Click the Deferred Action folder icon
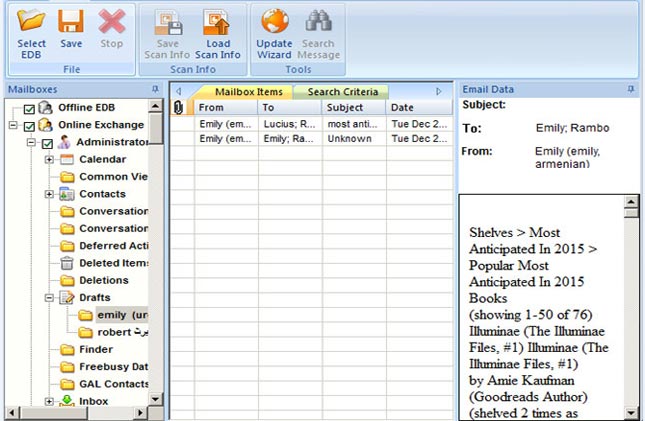Screen dimensions: 645x421 click(67, 246)
